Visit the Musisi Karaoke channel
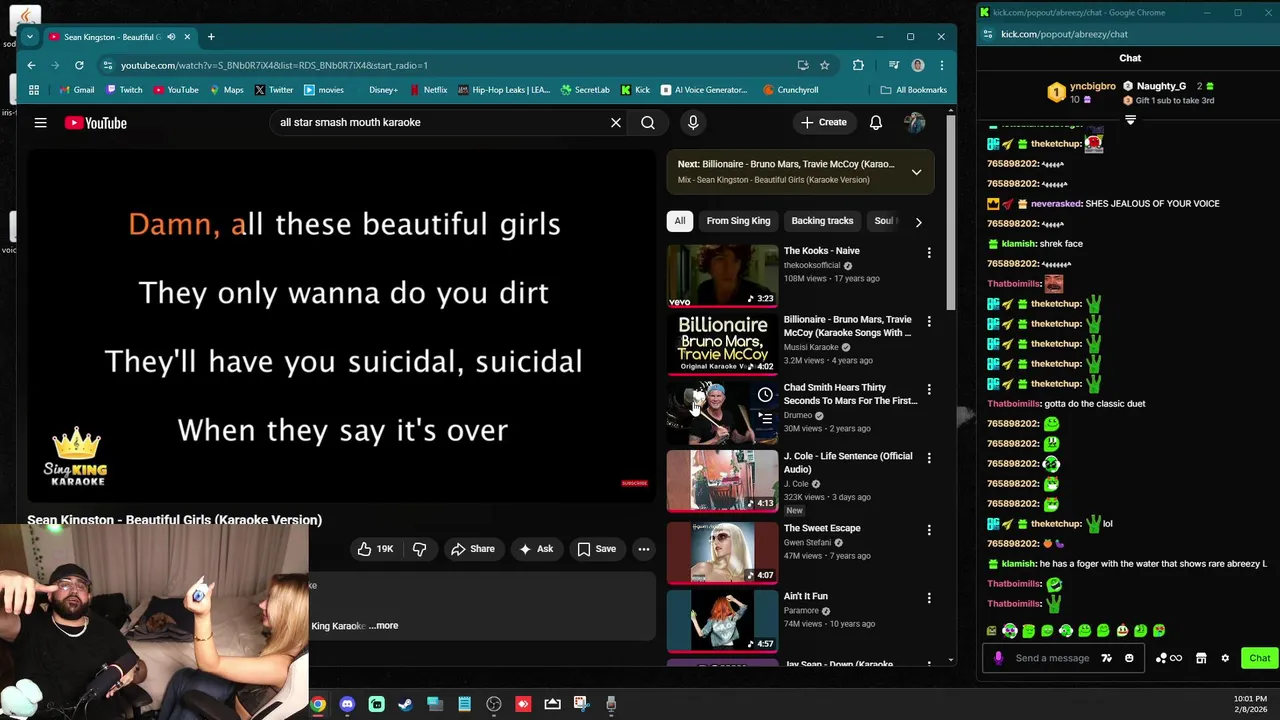The image size is (1280, 720). [811, 347]
